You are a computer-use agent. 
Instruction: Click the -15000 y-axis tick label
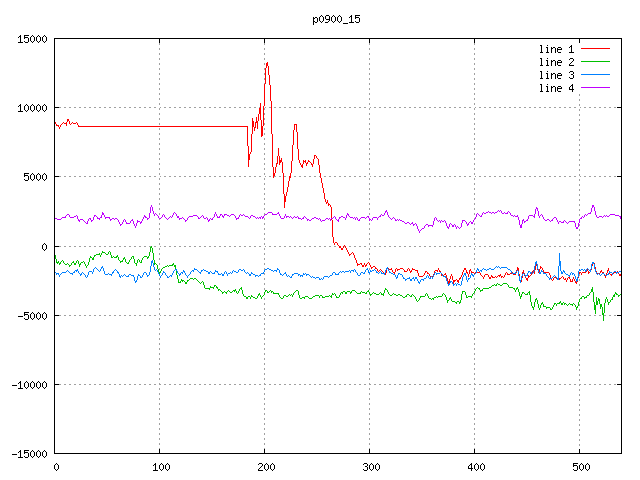coord(28,453)
